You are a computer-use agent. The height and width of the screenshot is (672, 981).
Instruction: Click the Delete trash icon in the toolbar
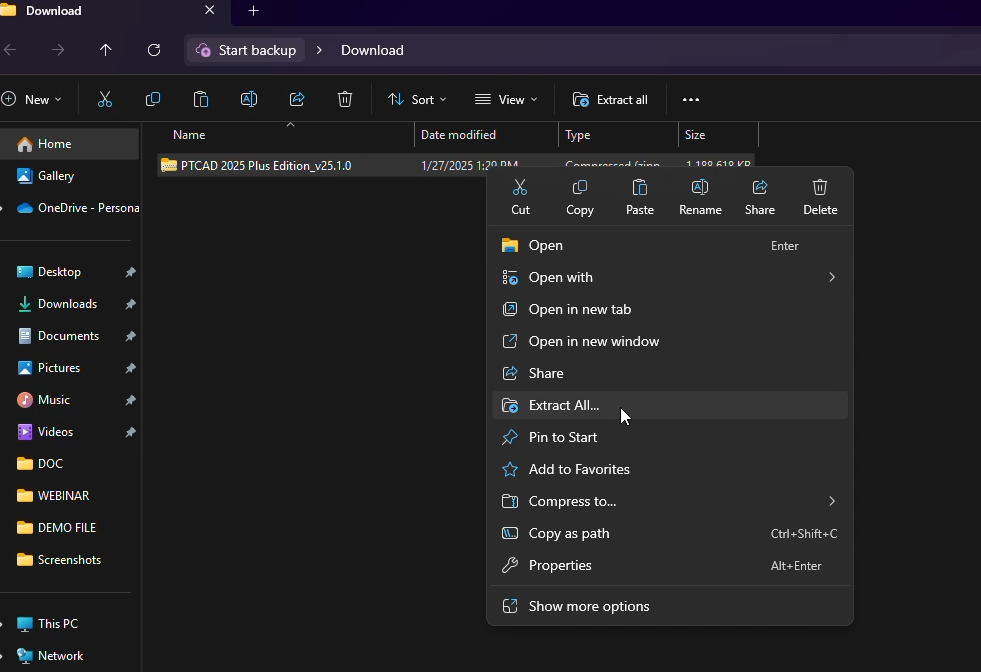345,99
